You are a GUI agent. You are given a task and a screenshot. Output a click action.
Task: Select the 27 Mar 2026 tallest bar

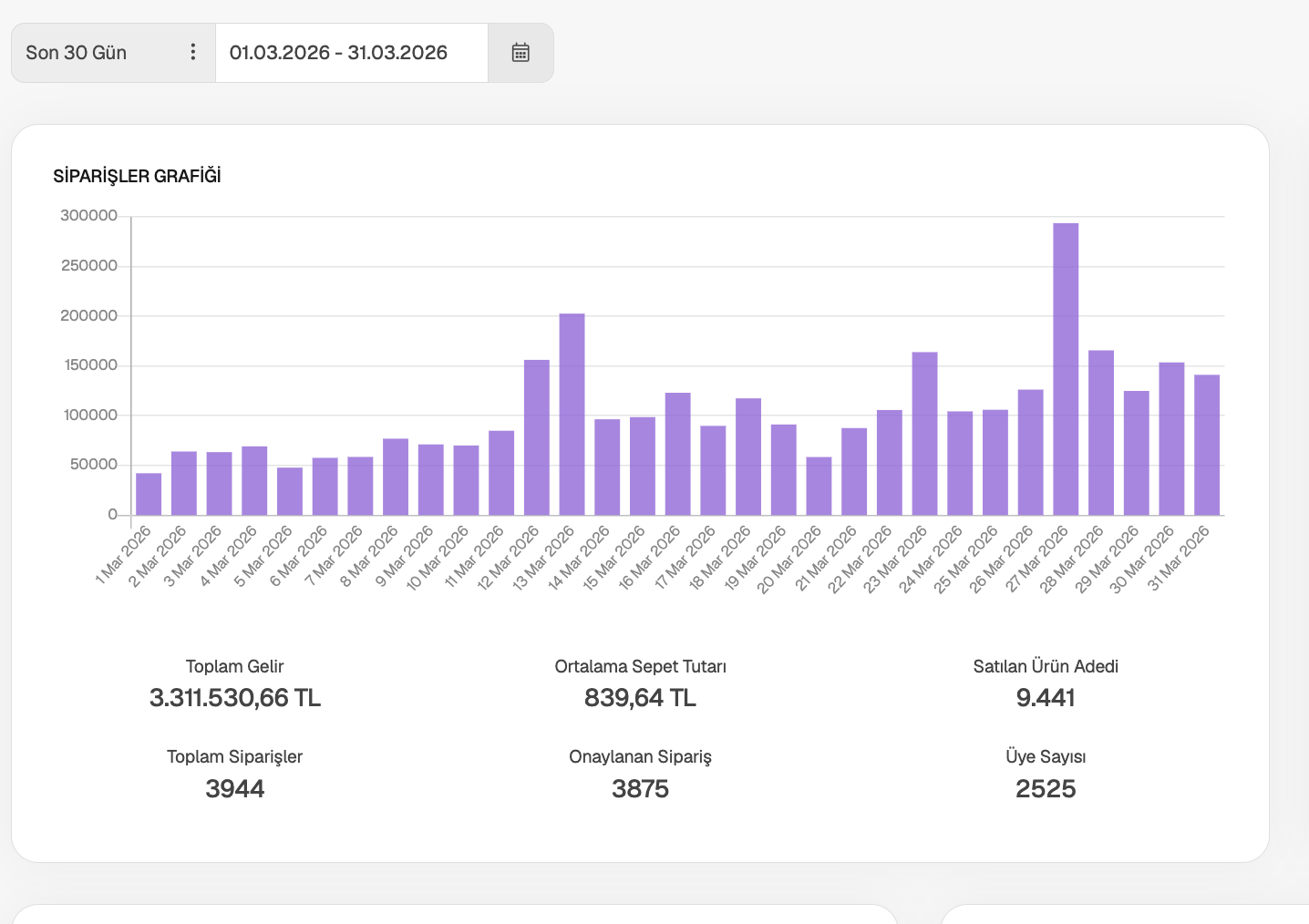tap(1066, 369)
